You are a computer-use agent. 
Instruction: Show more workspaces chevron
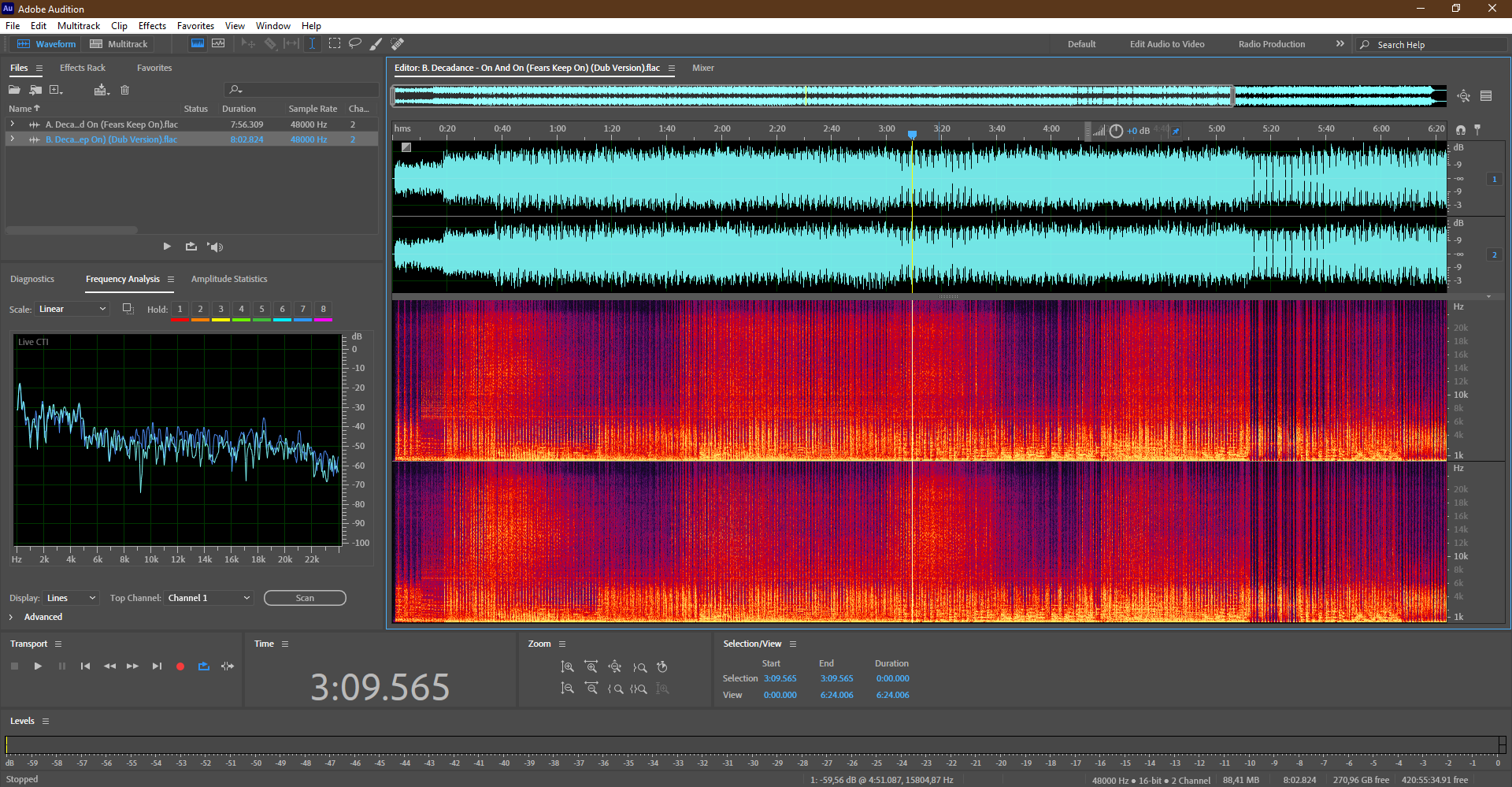coord(1340,44)
